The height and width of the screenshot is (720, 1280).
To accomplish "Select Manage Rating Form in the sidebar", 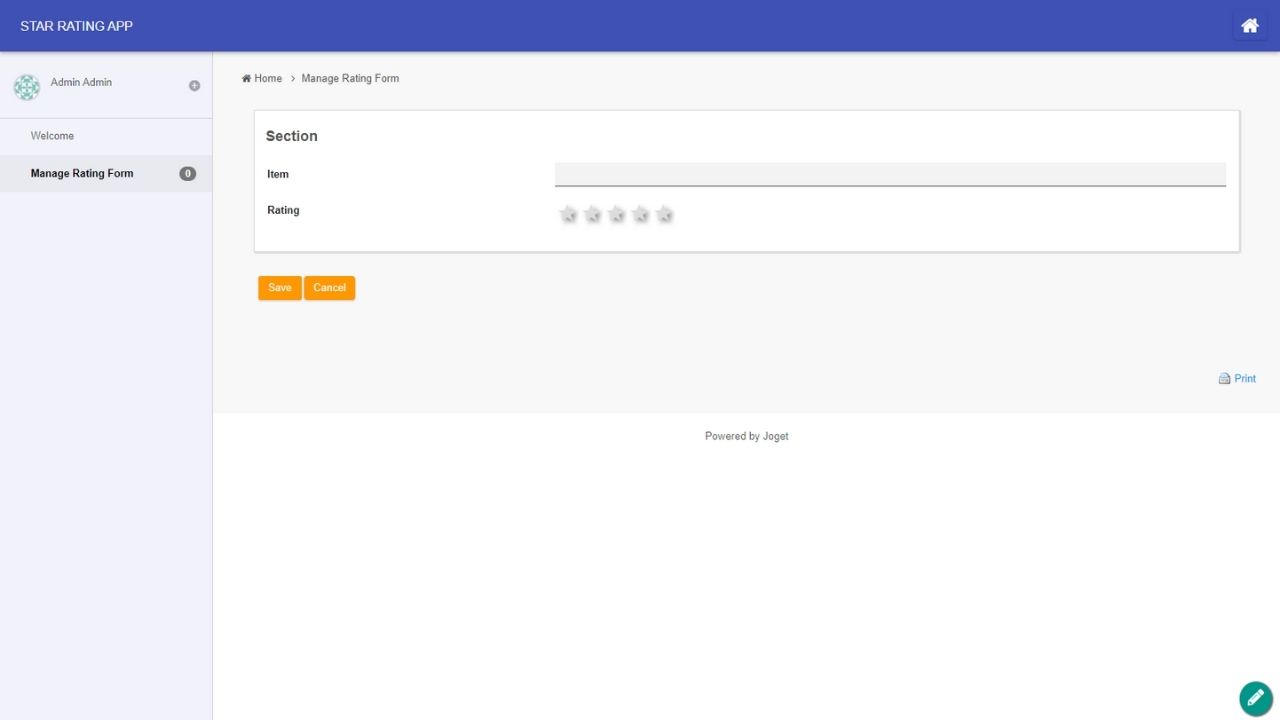I will point(82,174).
